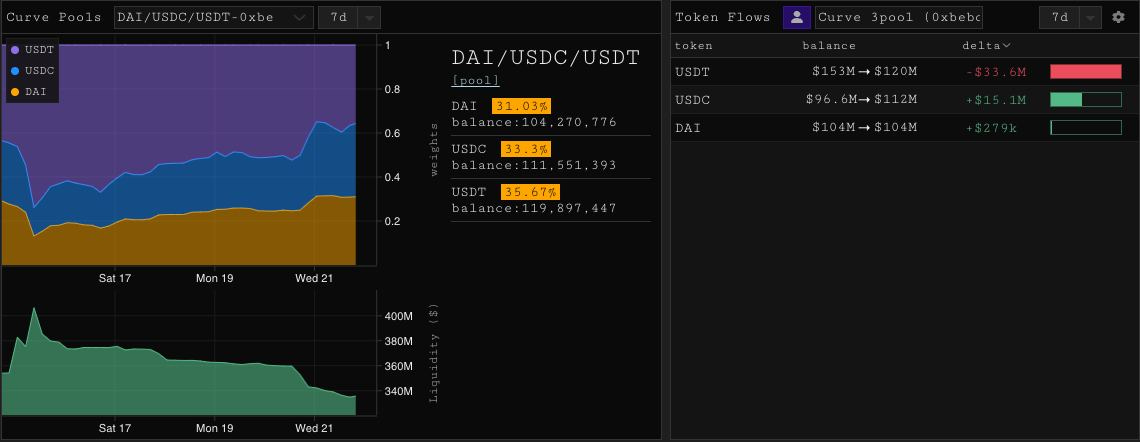Screen dimensions: 1140x442
Task: Click the token column header
Action: pos(694,46)
